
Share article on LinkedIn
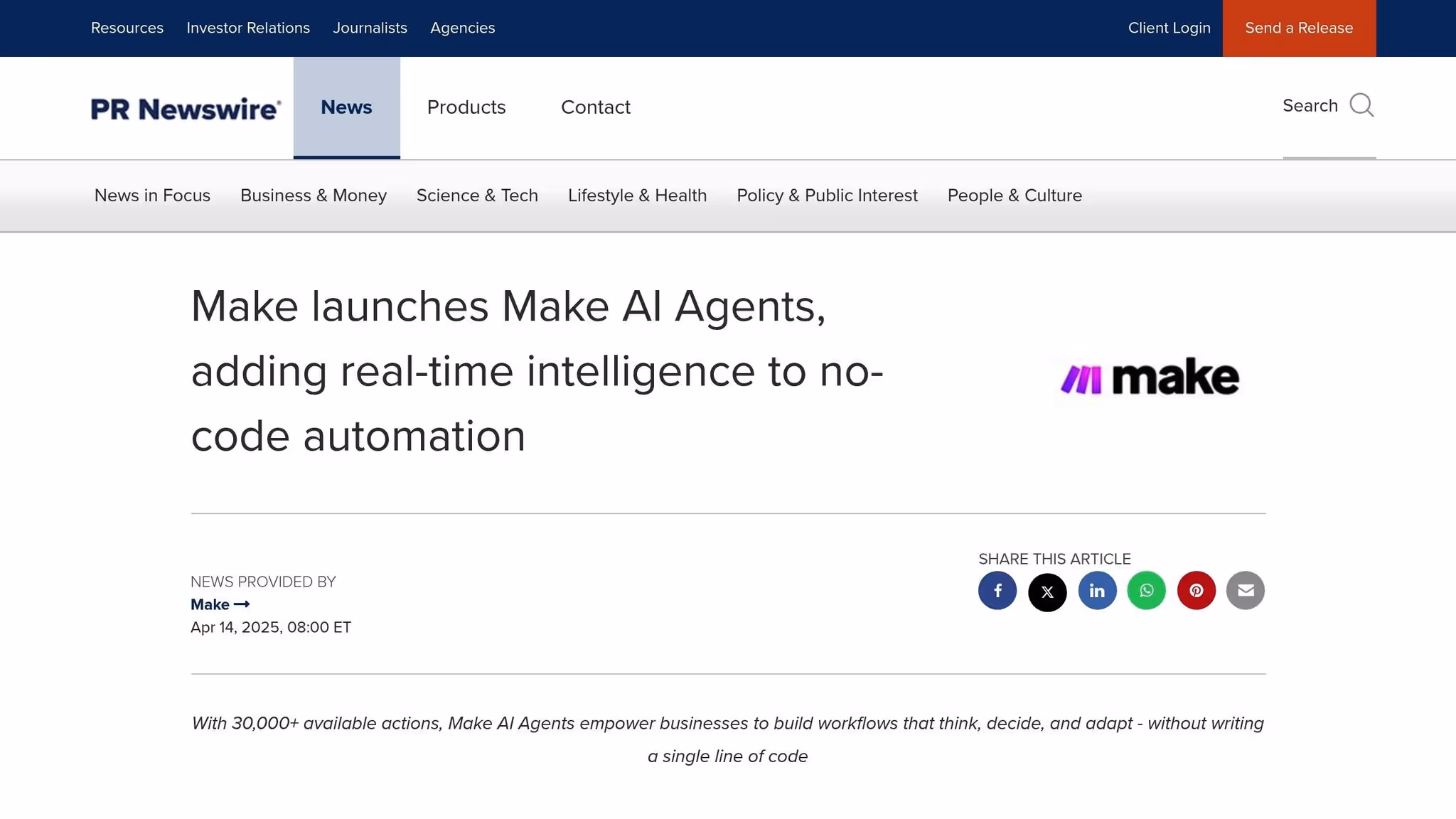point(1097,591)
